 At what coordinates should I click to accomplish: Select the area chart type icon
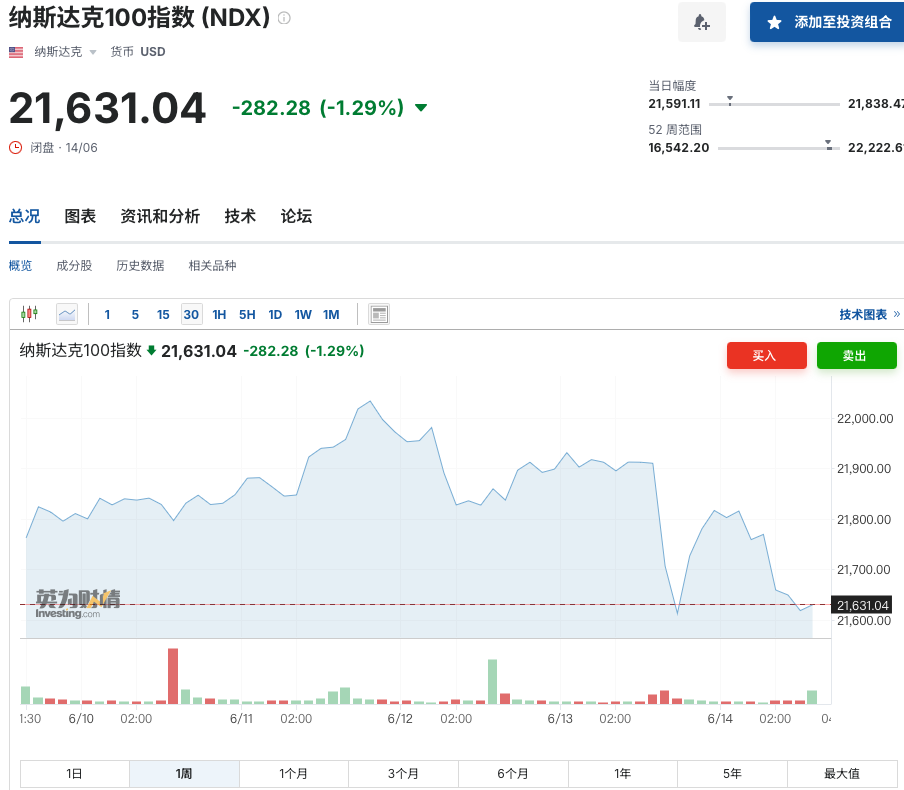pyautogui.click(x=67, y=314)
